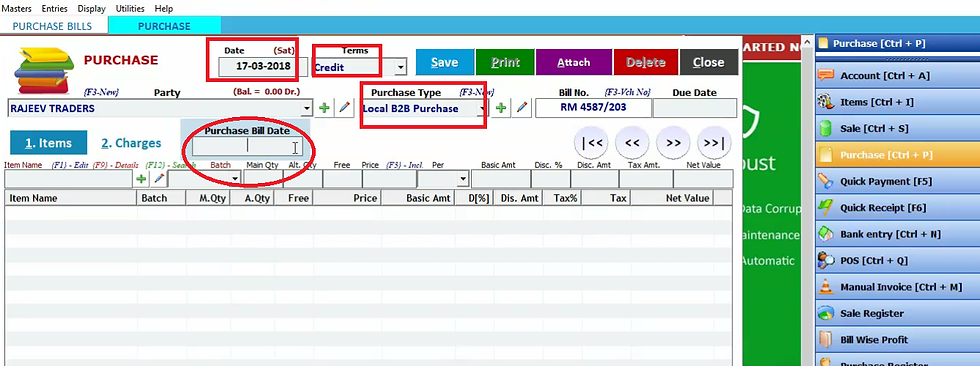
Task: Open Items from the sidebar
Action: (898, 102)
